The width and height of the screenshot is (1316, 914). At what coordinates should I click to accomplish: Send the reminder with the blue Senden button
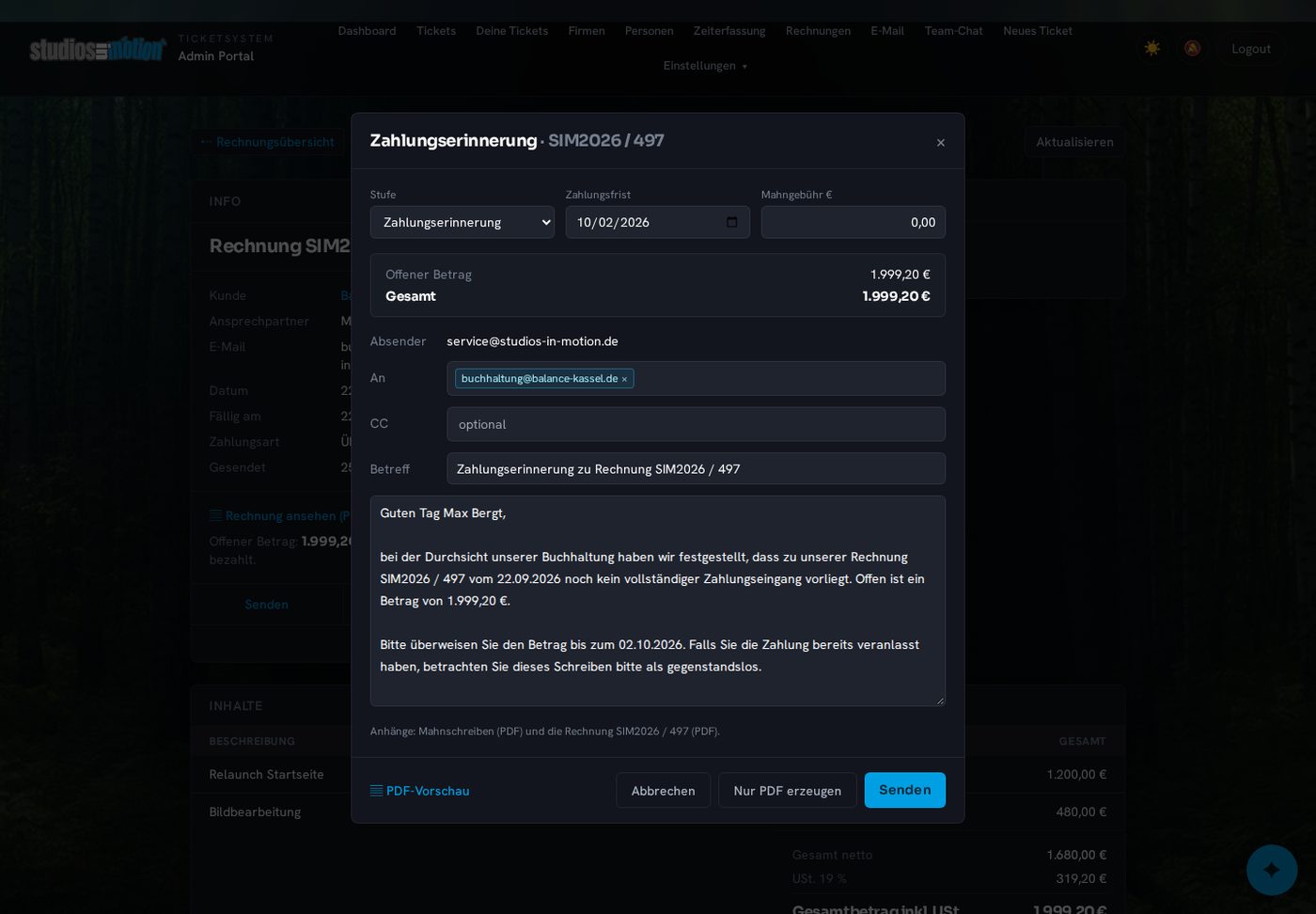pos(905,790)
